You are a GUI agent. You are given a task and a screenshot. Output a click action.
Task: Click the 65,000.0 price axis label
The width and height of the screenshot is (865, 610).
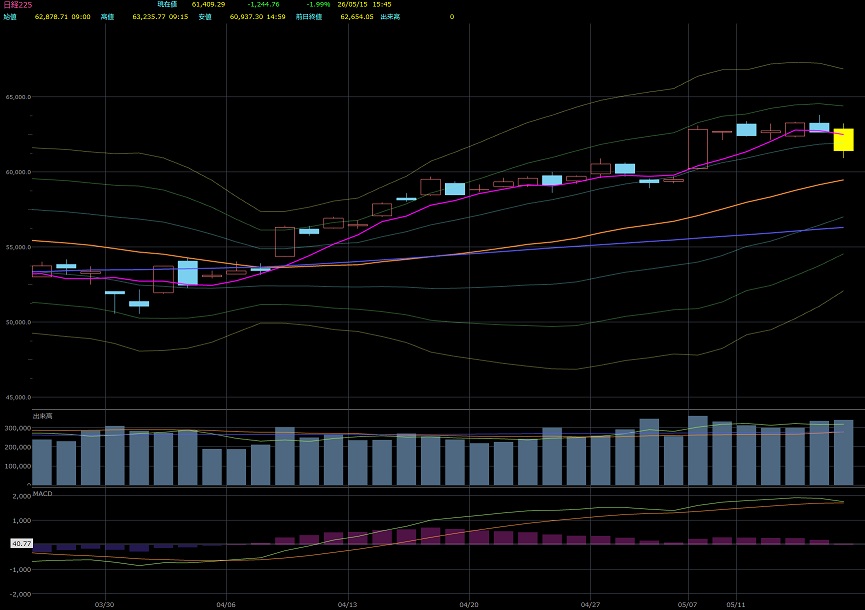18,97
